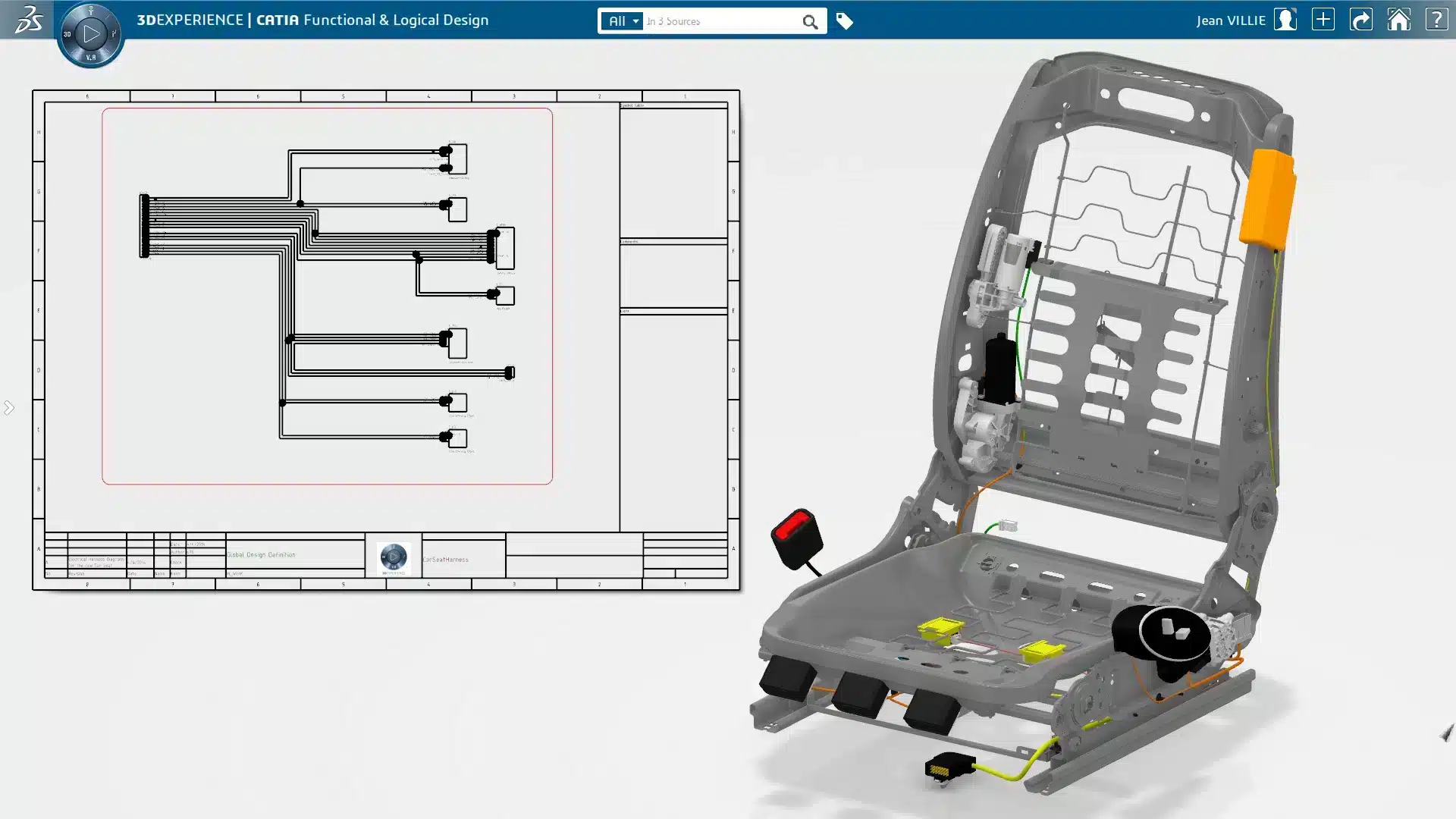Viewport: 1456px width, 819px height.
Task: Open the profile picture icon next to Jean VILLIE
Action: [1286, 20]
